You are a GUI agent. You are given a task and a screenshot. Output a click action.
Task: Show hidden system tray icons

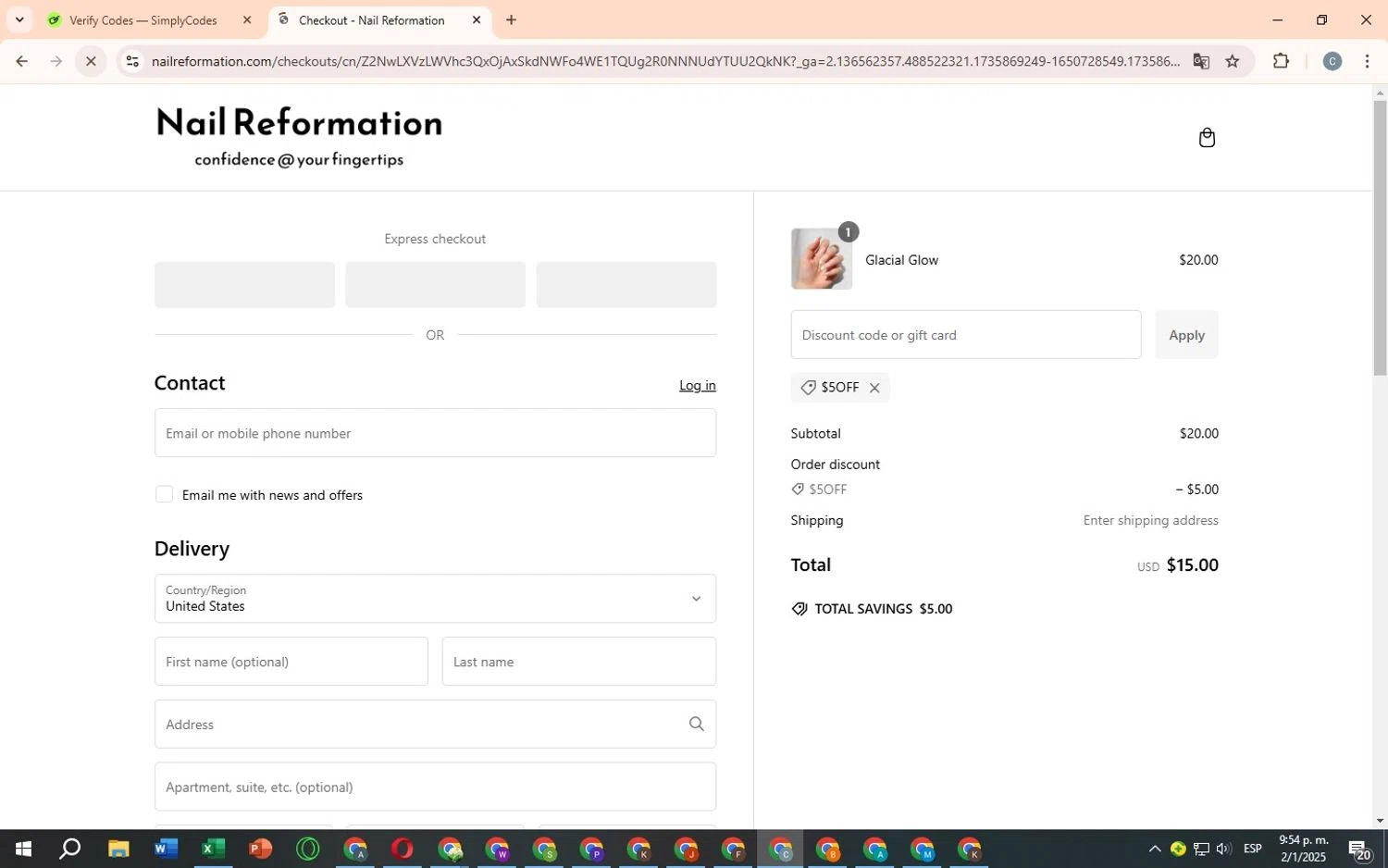click(x=1154, y=849)
